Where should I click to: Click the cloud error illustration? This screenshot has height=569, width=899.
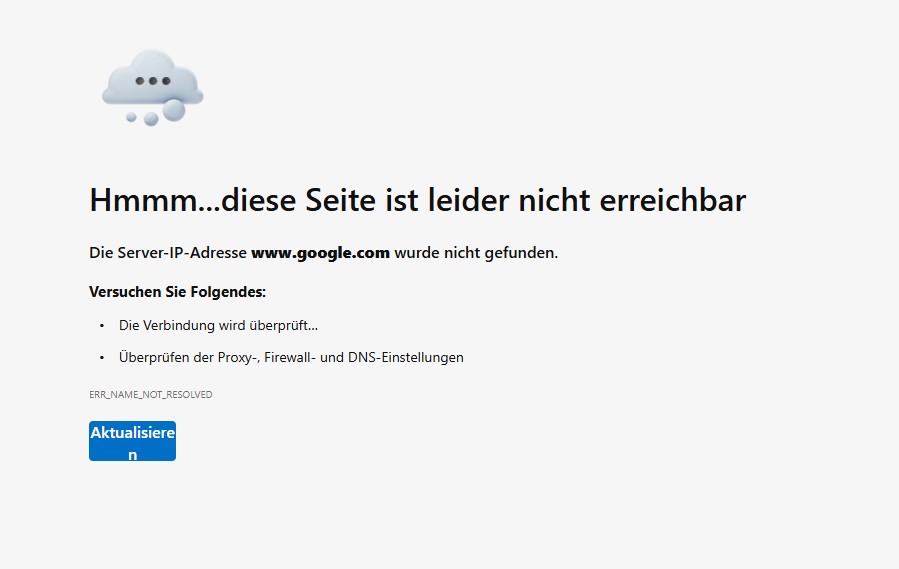[x=152, y=85]
